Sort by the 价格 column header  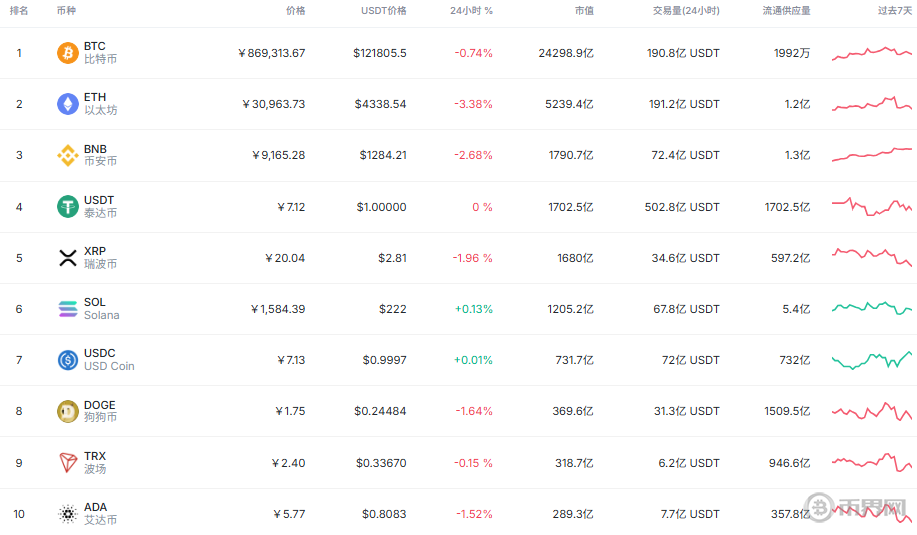[x=295, y=10]
